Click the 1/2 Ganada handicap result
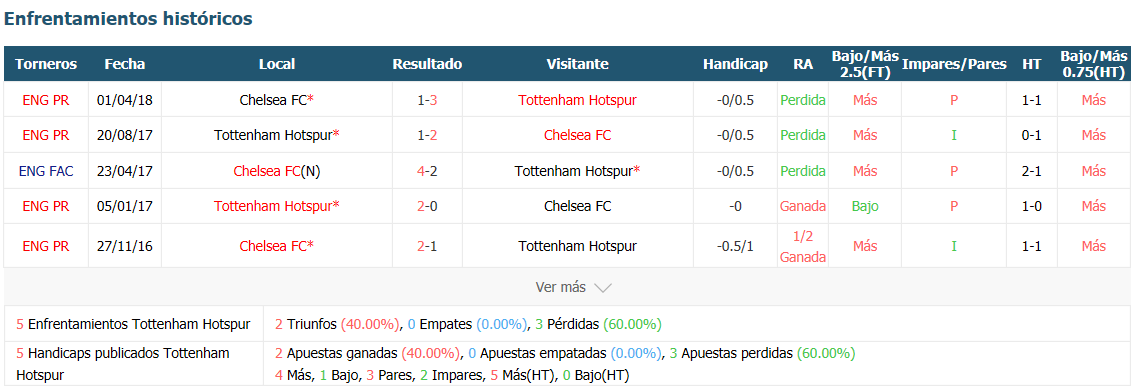The width and height of the screenshot is (1135, 390). [803, 246]
